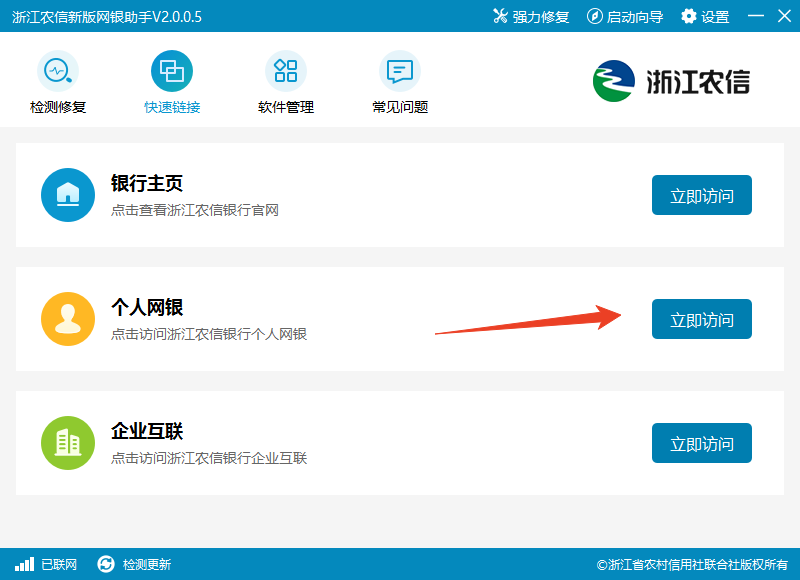Screen dimensions: 800x580
Task: Click the 常见问题 speech bubble icon
Action: tap(398, 72)
